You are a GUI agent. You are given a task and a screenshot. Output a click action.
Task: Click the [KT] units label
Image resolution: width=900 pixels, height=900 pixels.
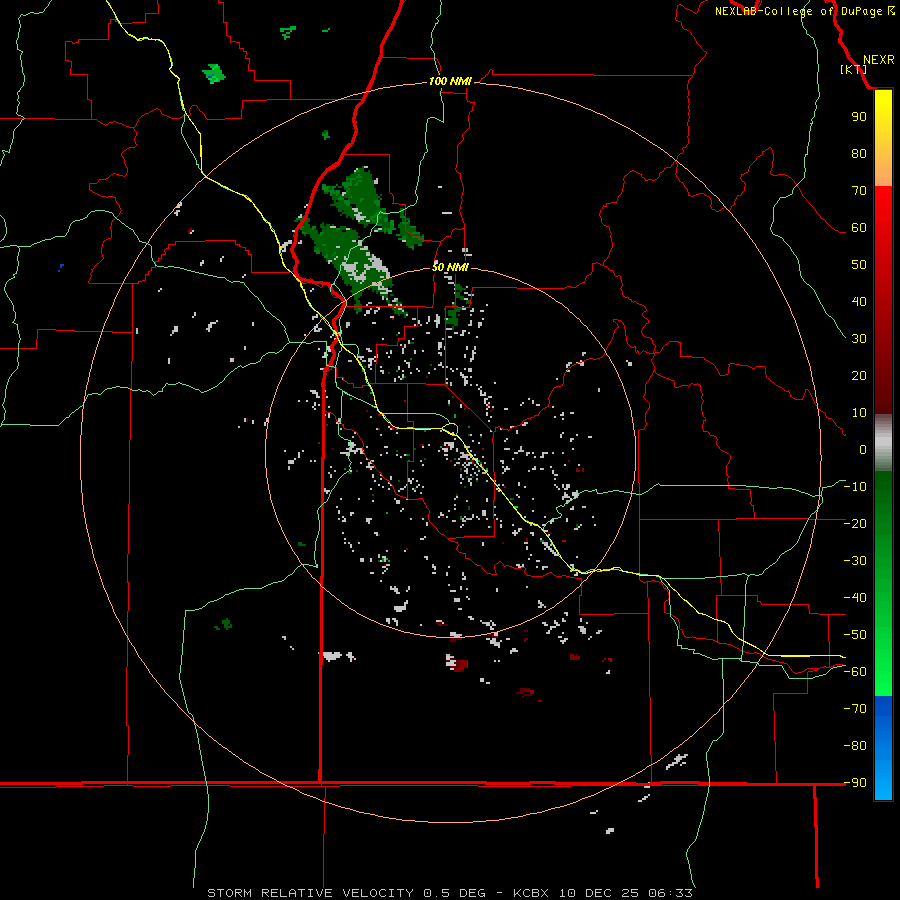pyautogui.click(x=854, y=69)
